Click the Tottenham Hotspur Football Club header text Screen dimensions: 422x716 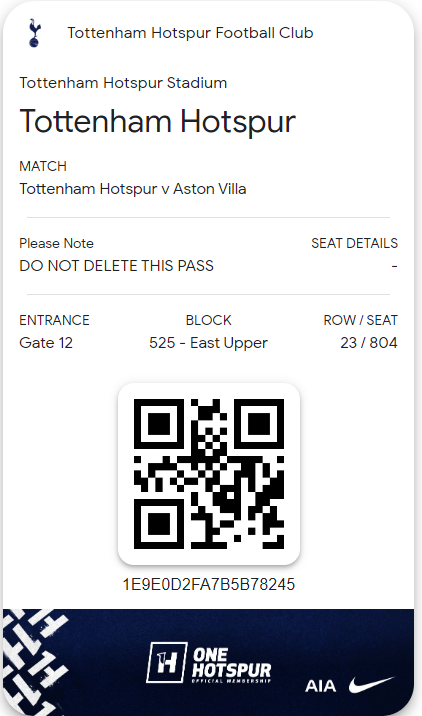pos(190,33)
